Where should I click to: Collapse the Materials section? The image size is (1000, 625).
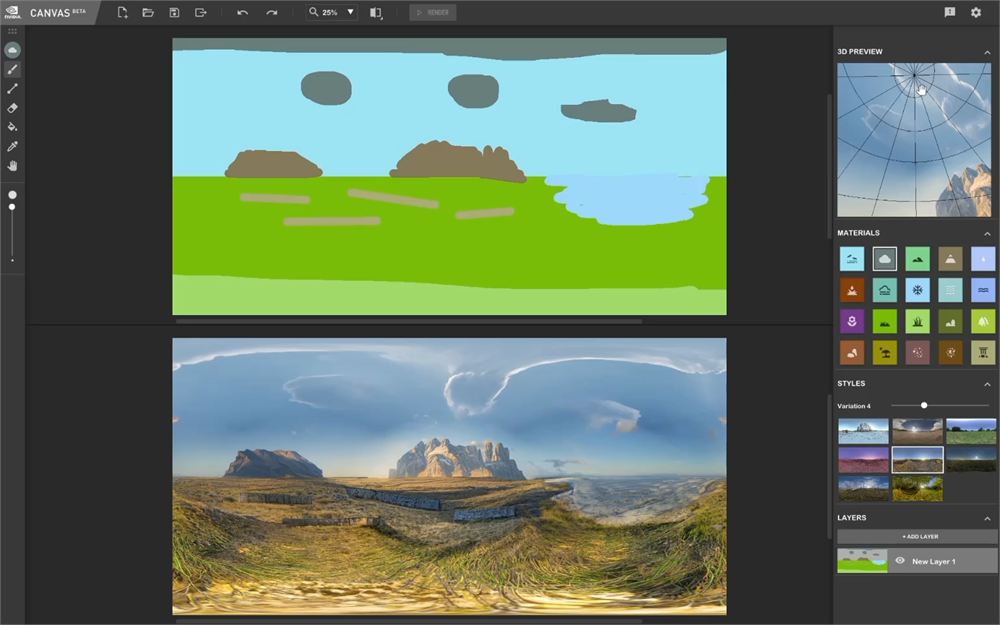click(x=987, y=233)
